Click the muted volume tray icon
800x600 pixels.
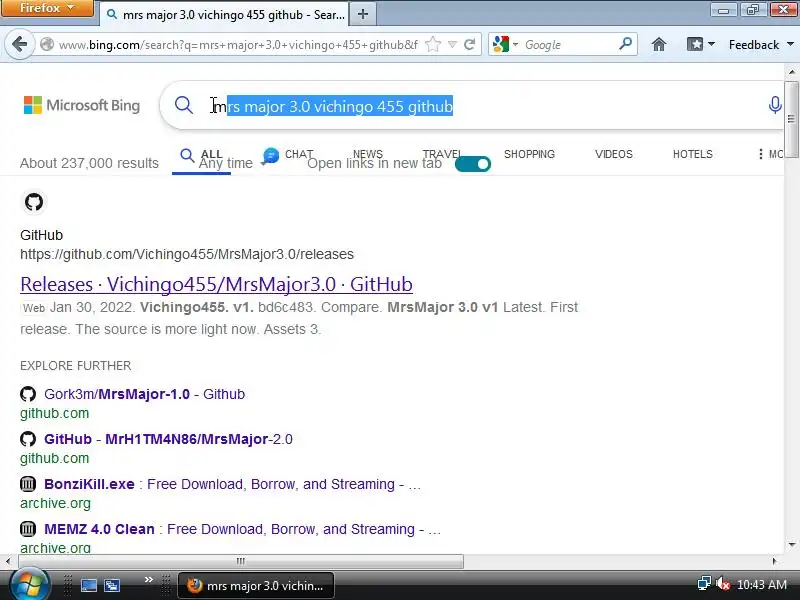[723, 583]
